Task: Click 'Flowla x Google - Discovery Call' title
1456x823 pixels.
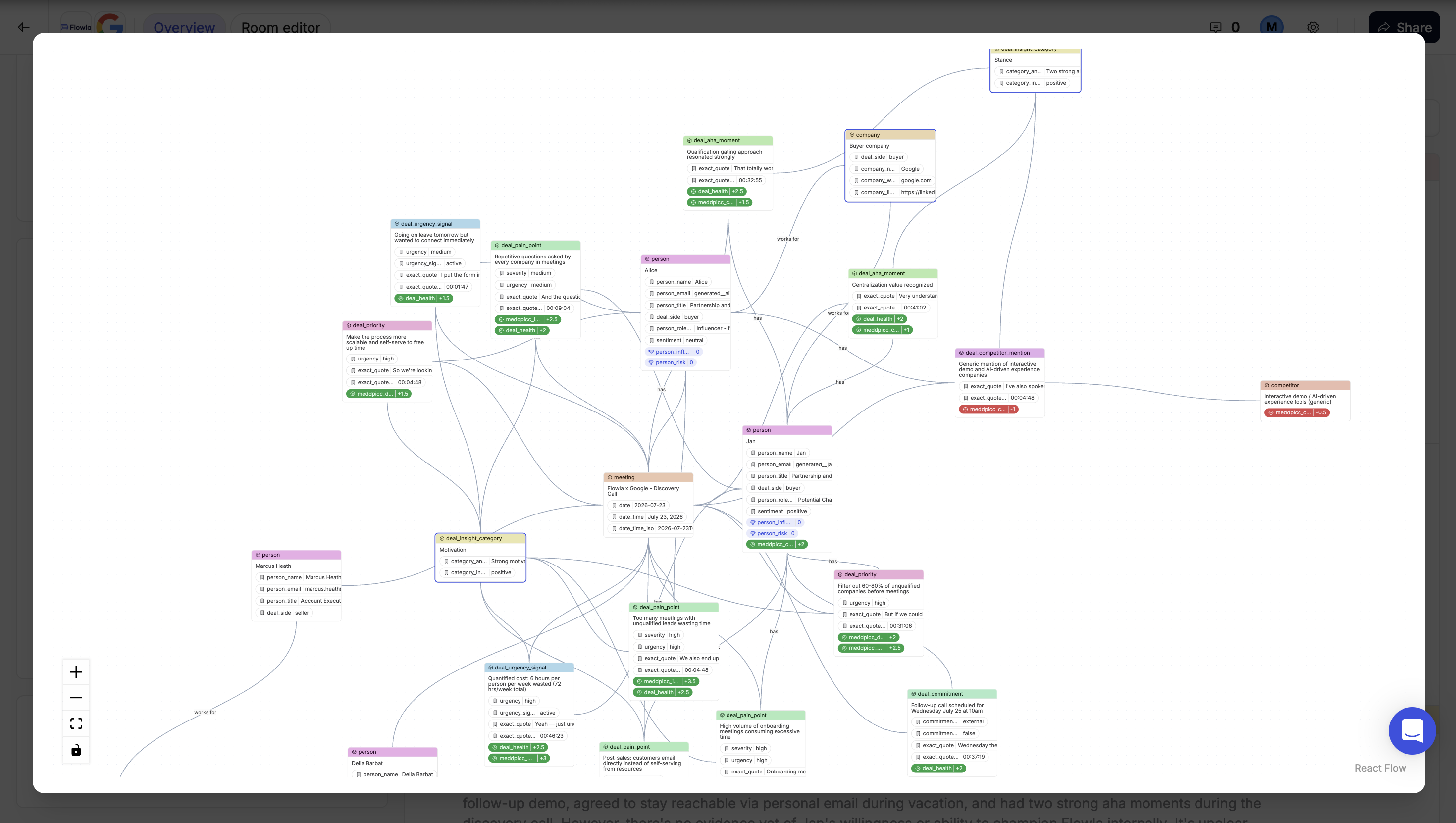Action: [x=643, y=491]
